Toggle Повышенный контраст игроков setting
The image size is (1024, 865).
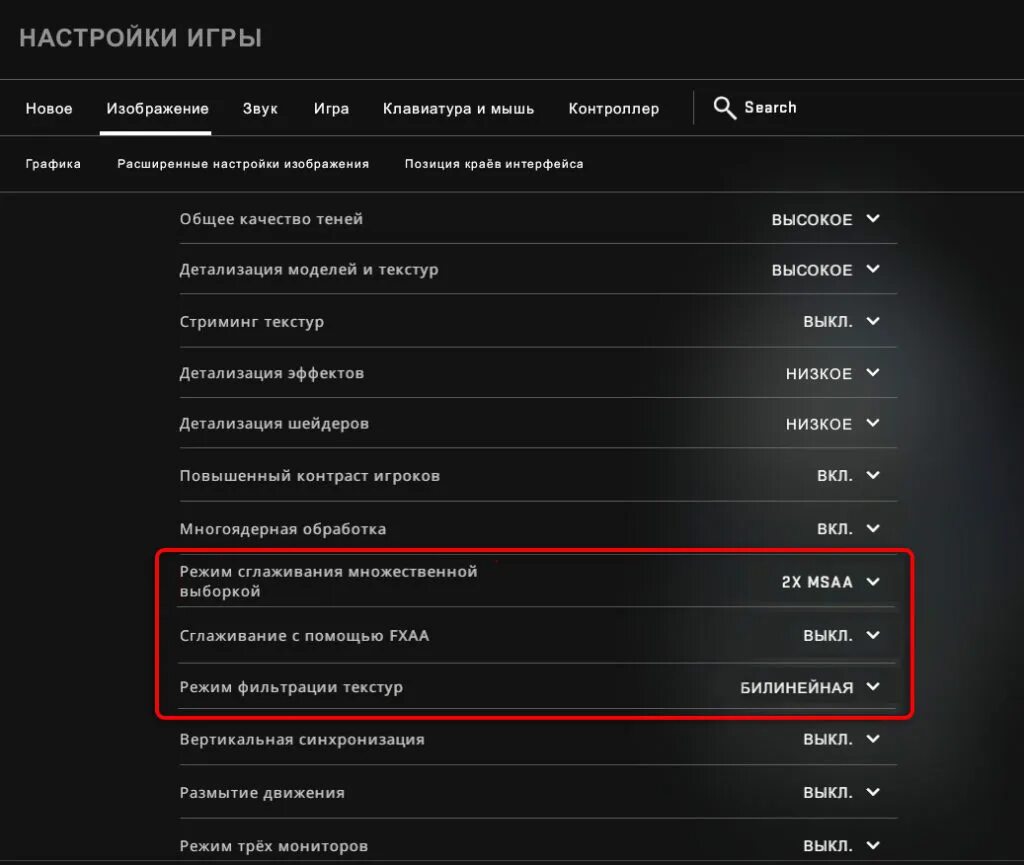(848, 475)
